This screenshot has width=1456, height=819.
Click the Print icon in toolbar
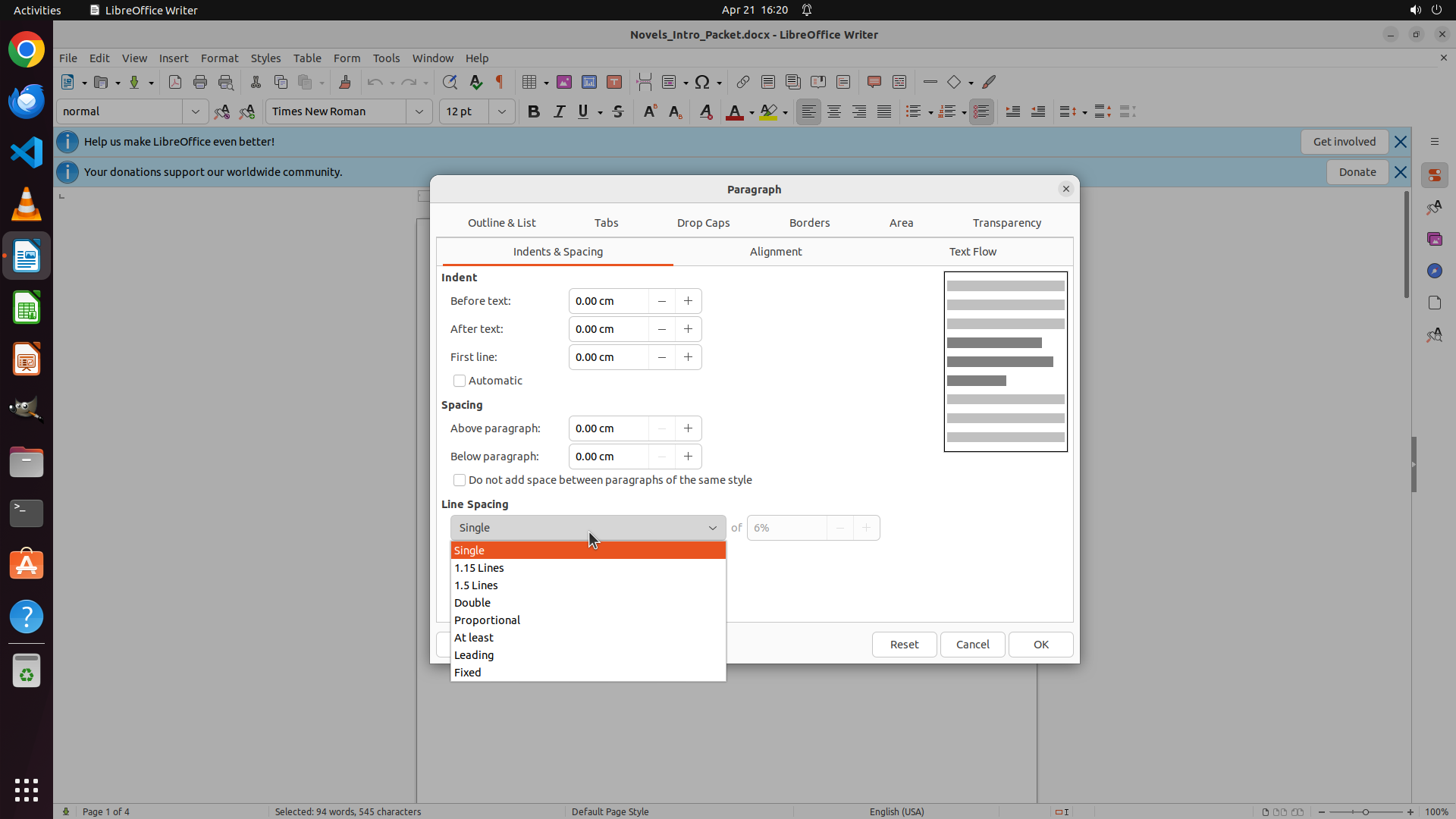[200, 82]
